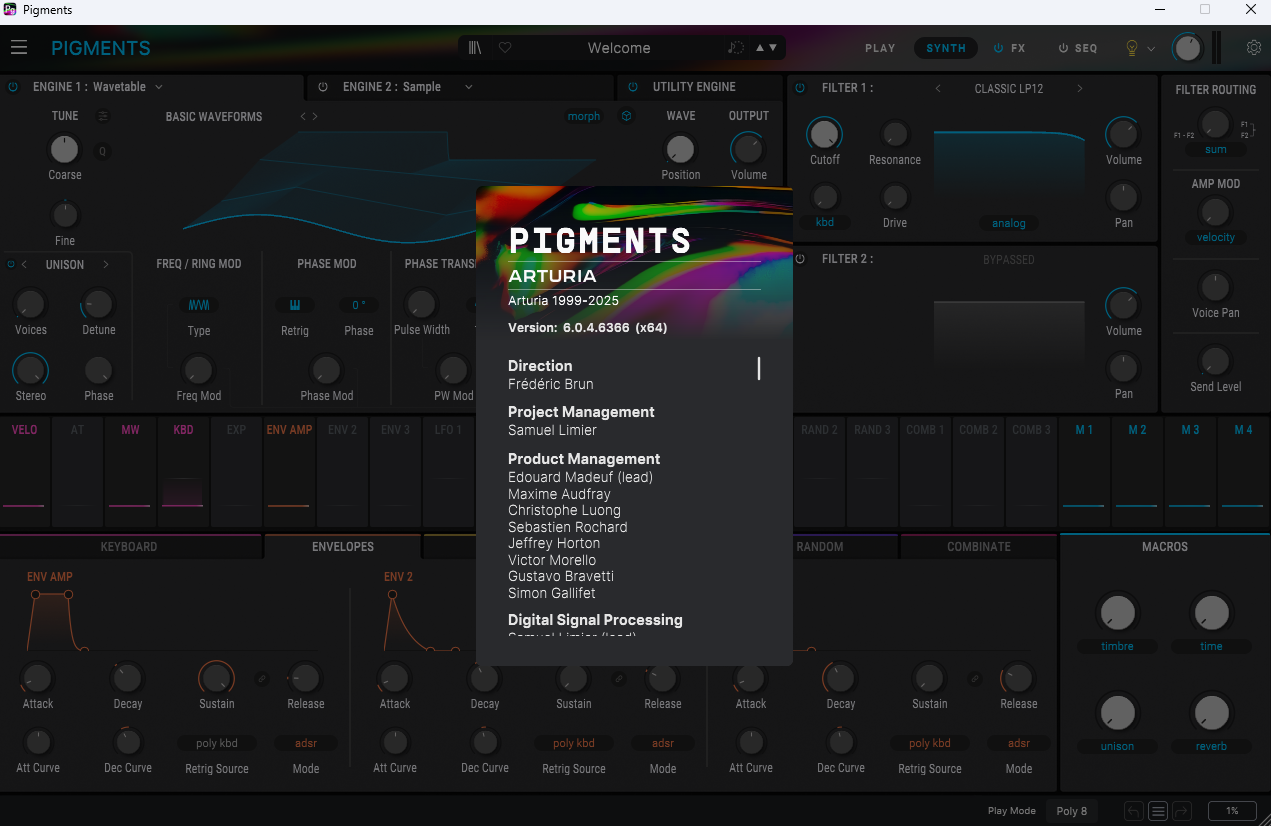Click the undo arrow in bottom bar
This screenshot has height=826, width=1271.
[1133, 811]
